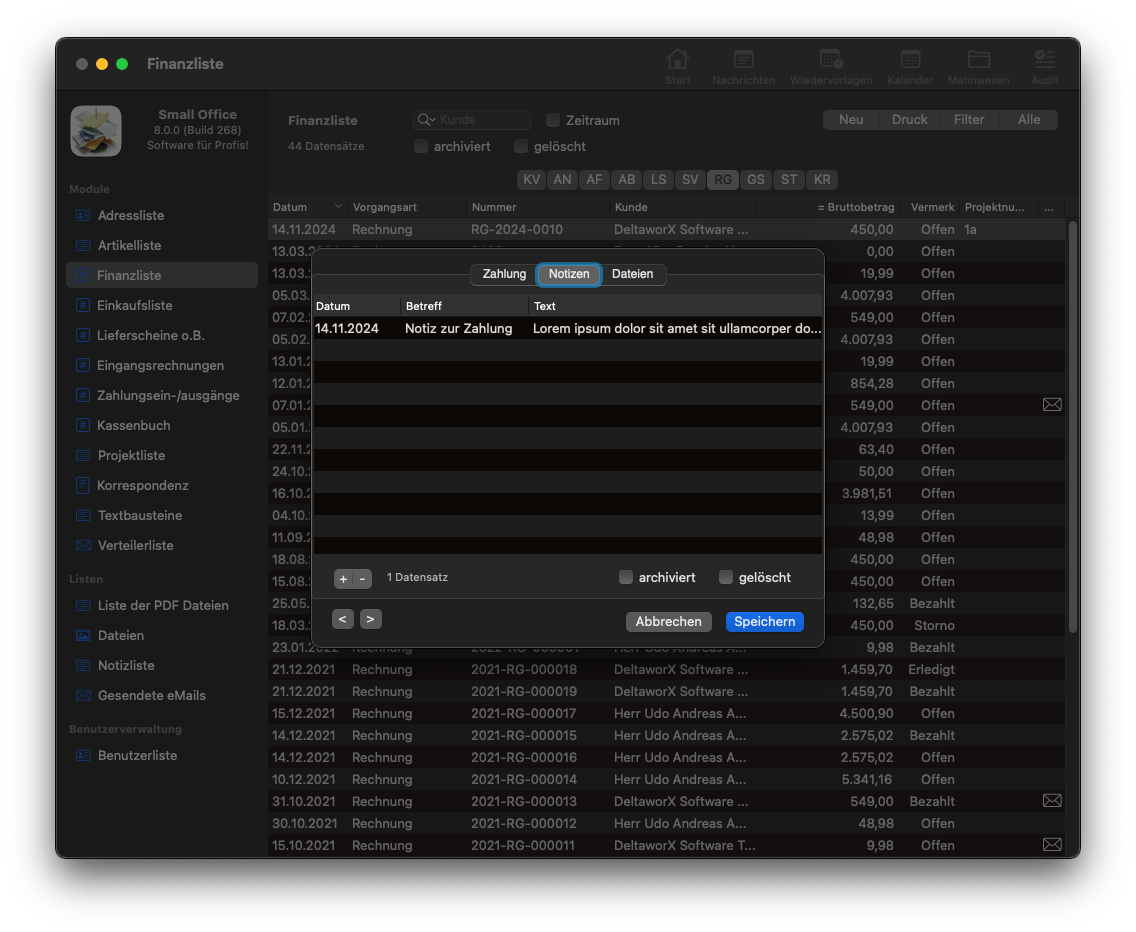Viewport: 1136px width, 932px height.
Task: Go to next record with > button
Action: (370, 619)
